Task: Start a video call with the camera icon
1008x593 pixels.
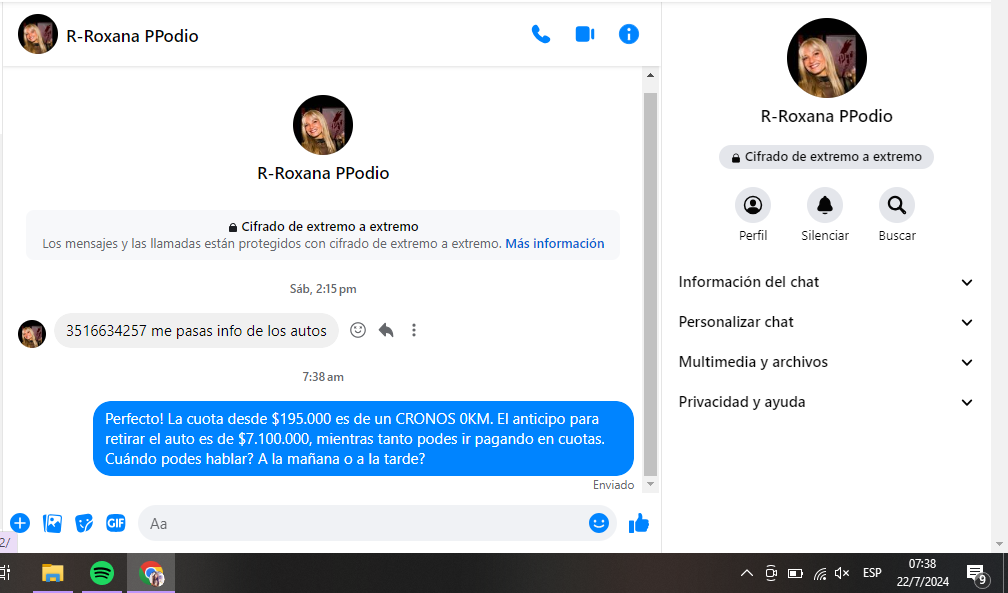Action: (585, 35)
